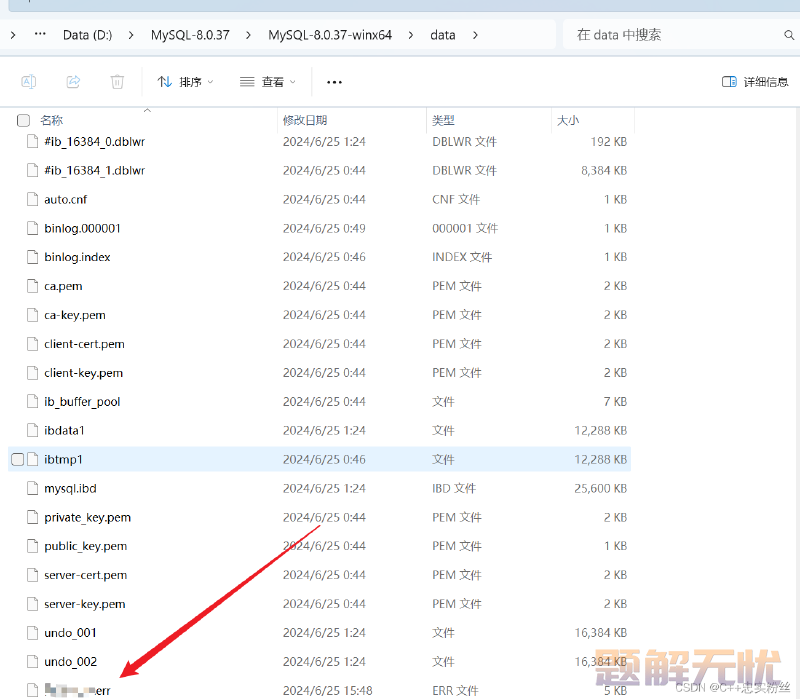Image resolution: width=800 pixels, height=699 pixels.
Task: Expand the chevron after MySQL-8.0.37-winx64 breadcrumb
Action: tap(411, 35)
